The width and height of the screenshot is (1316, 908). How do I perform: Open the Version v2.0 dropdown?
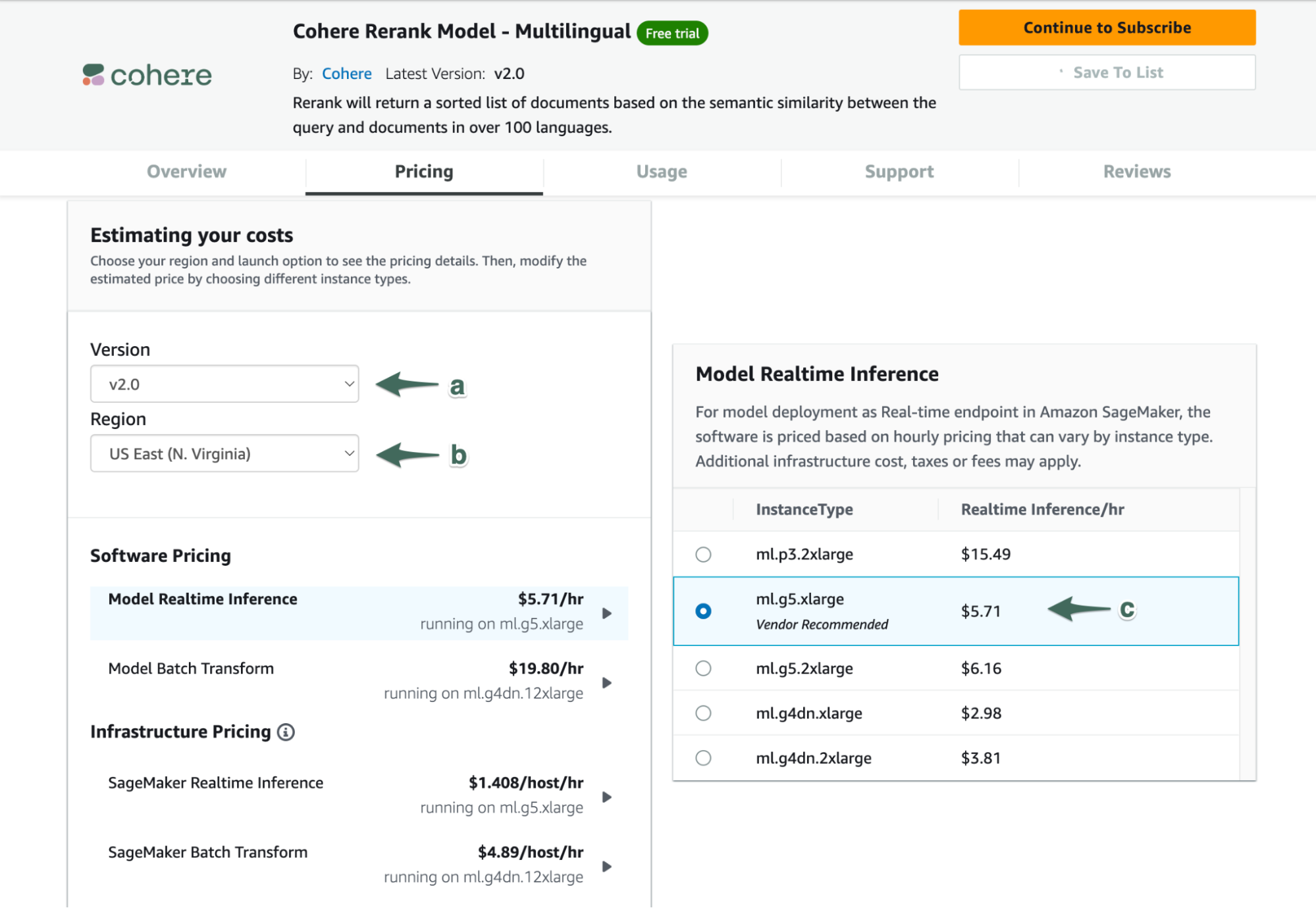(x=224, y=384)
